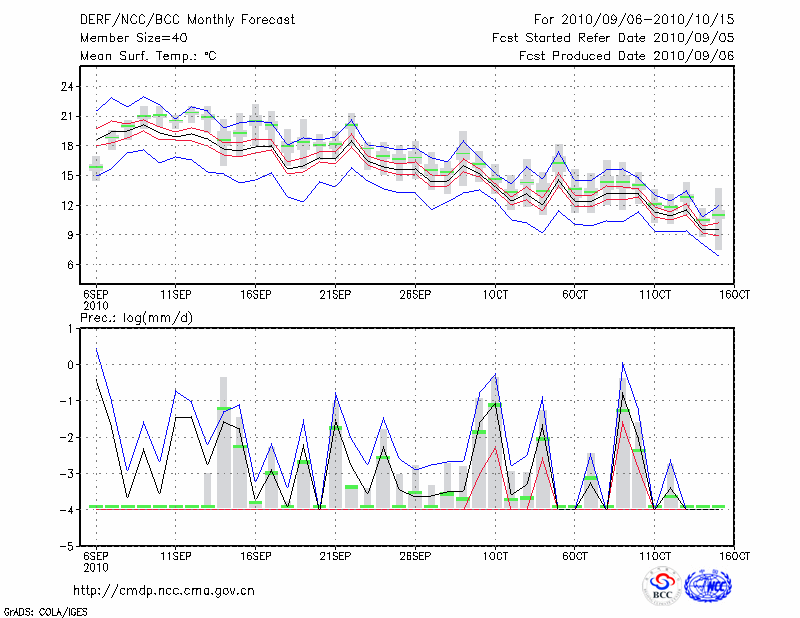Click 16SEP on the temperature chart axis
The image size is (800, 618).
[x=255, y=294]
